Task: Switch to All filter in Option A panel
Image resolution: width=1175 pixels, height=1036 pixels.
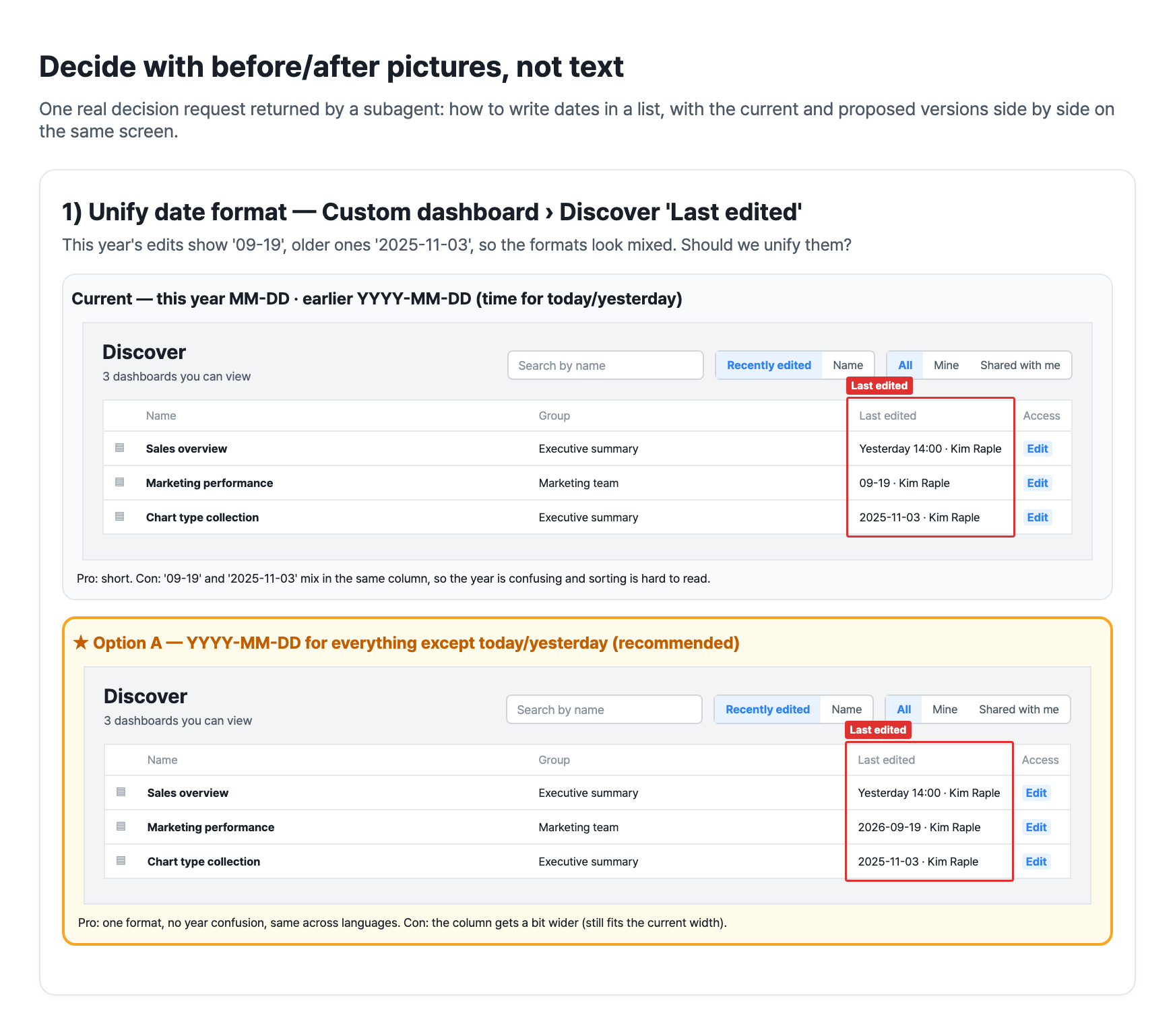Action: point(904,709)
